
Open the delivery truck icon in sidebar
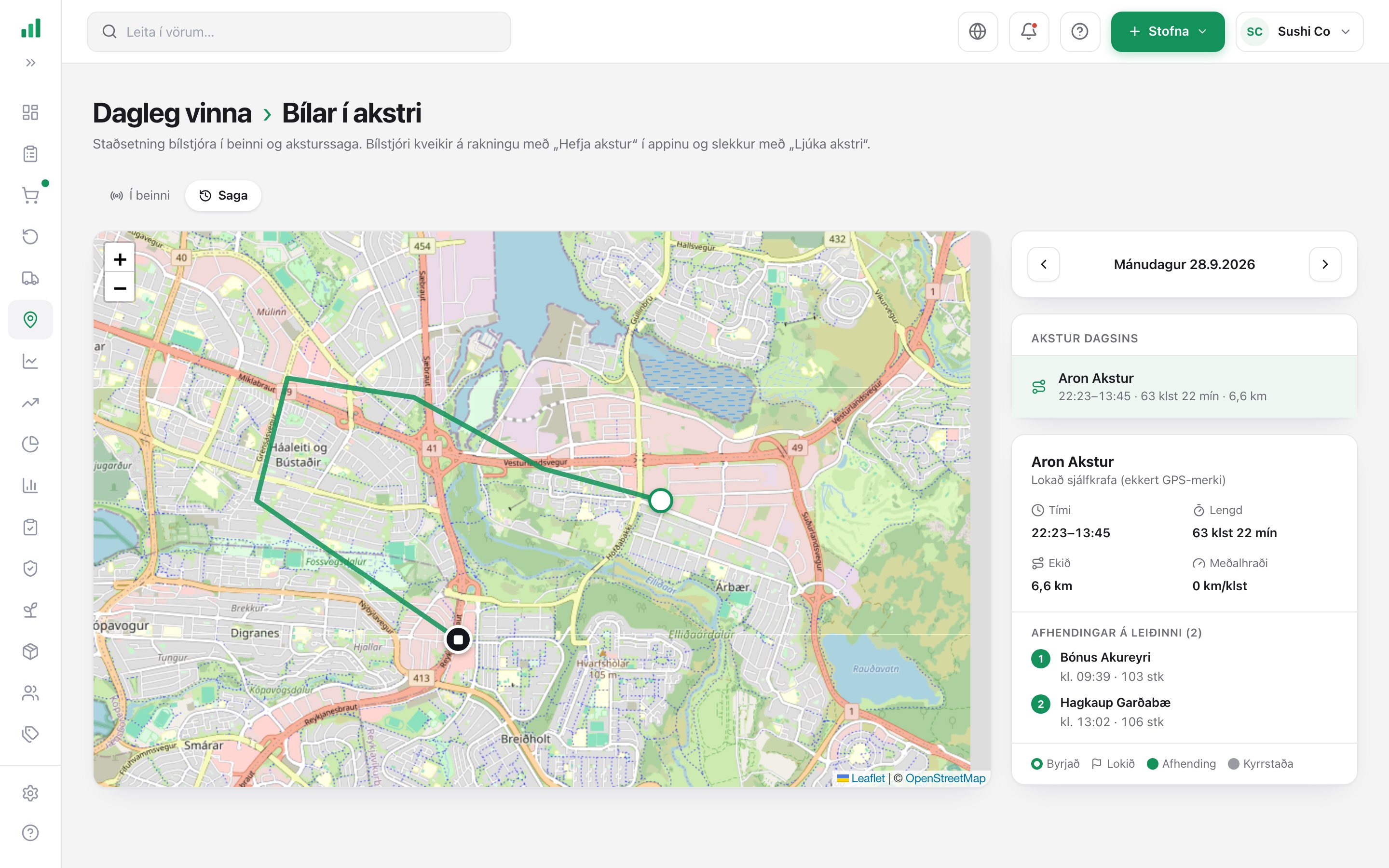[30, 278]
